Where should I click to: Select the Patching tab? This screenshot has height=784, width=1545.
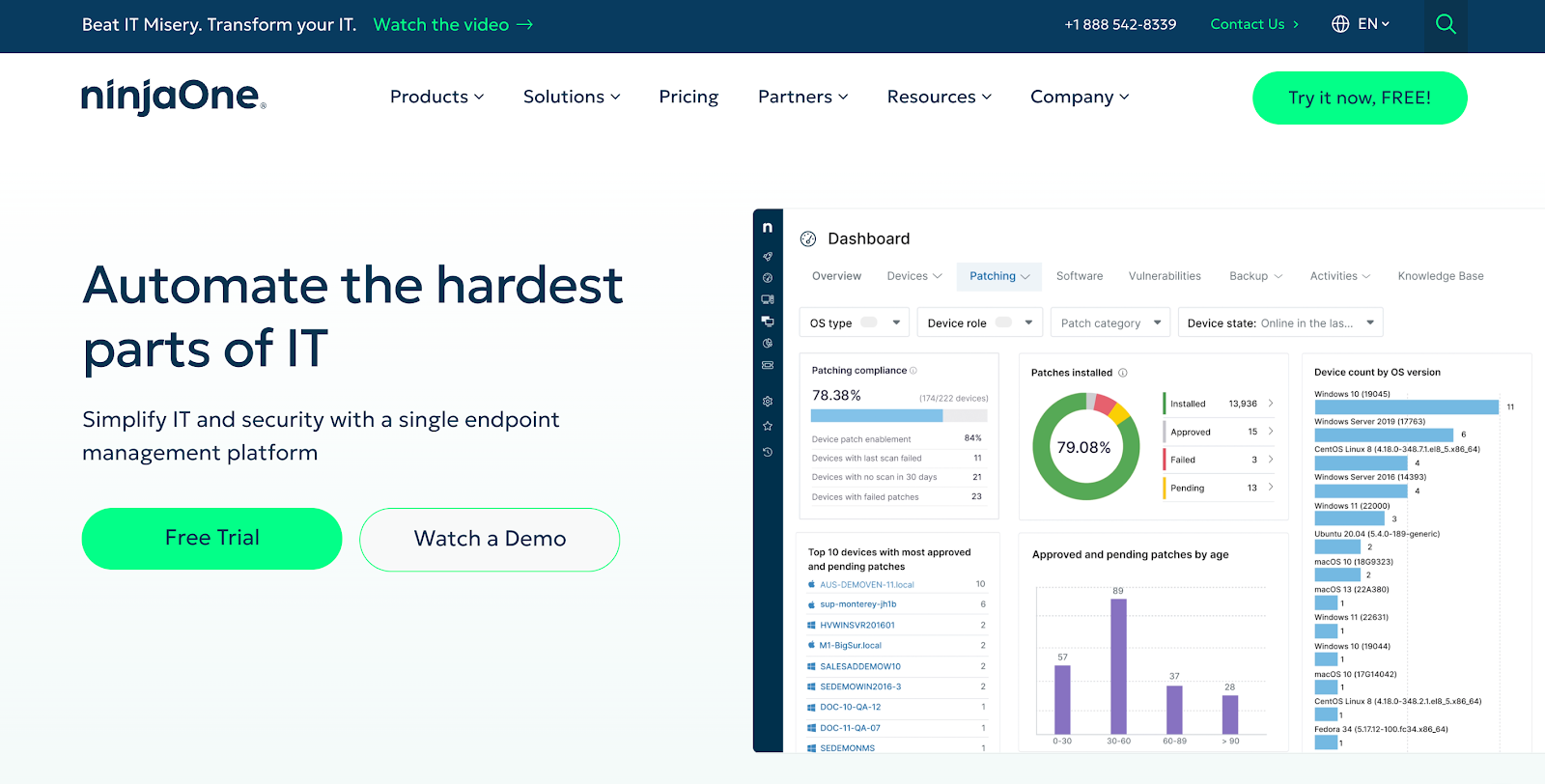click(x=999, y=276)
